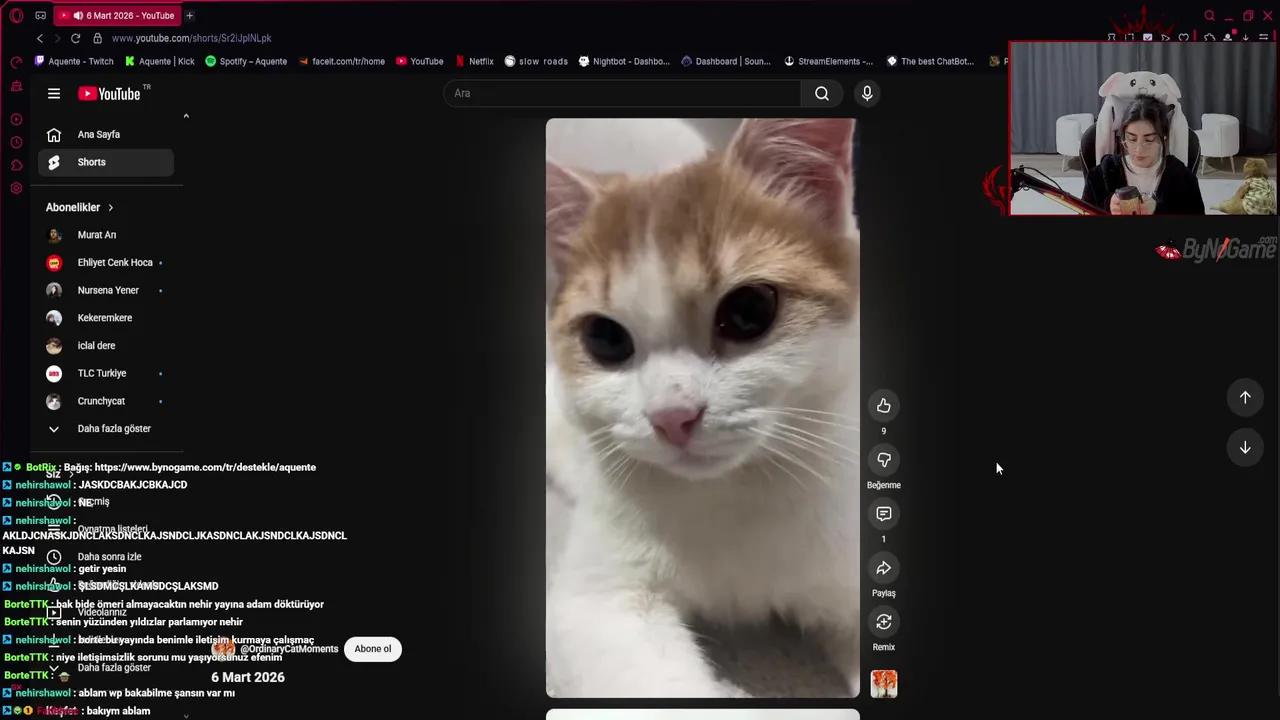
Task: Collapse sidebar with small up caret
Action: (186, 116)
